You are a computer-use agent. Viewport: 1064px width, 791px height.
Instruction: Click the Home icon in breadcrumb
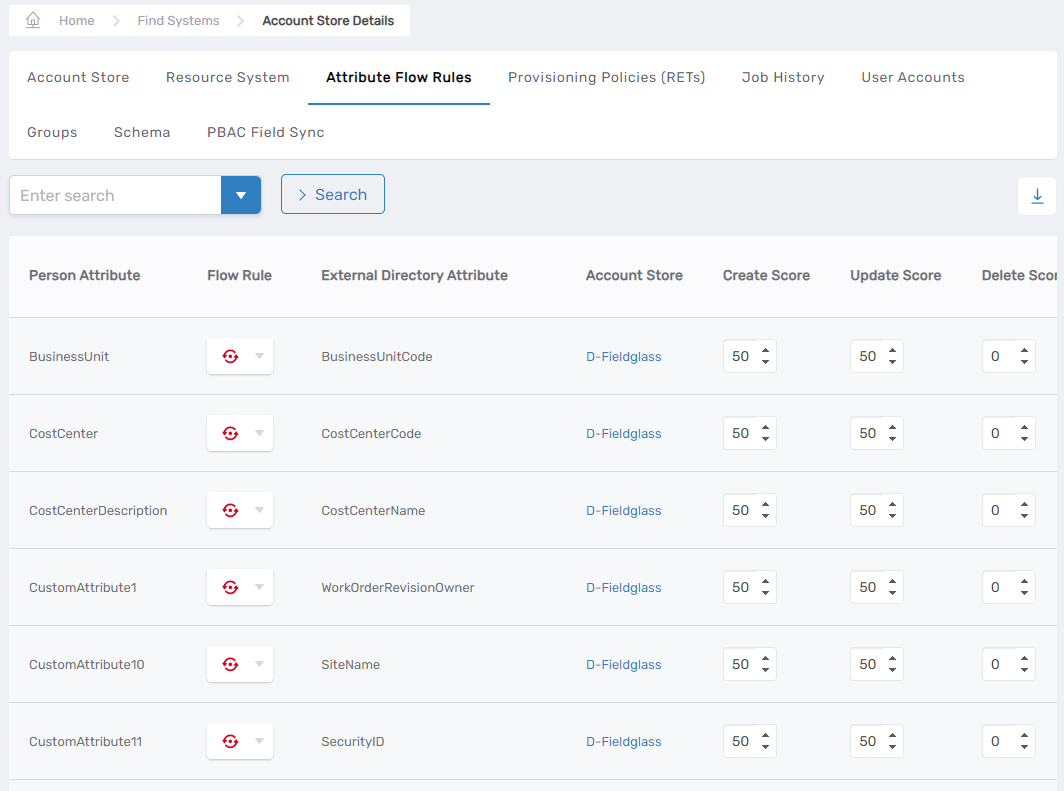coord(33,20)
